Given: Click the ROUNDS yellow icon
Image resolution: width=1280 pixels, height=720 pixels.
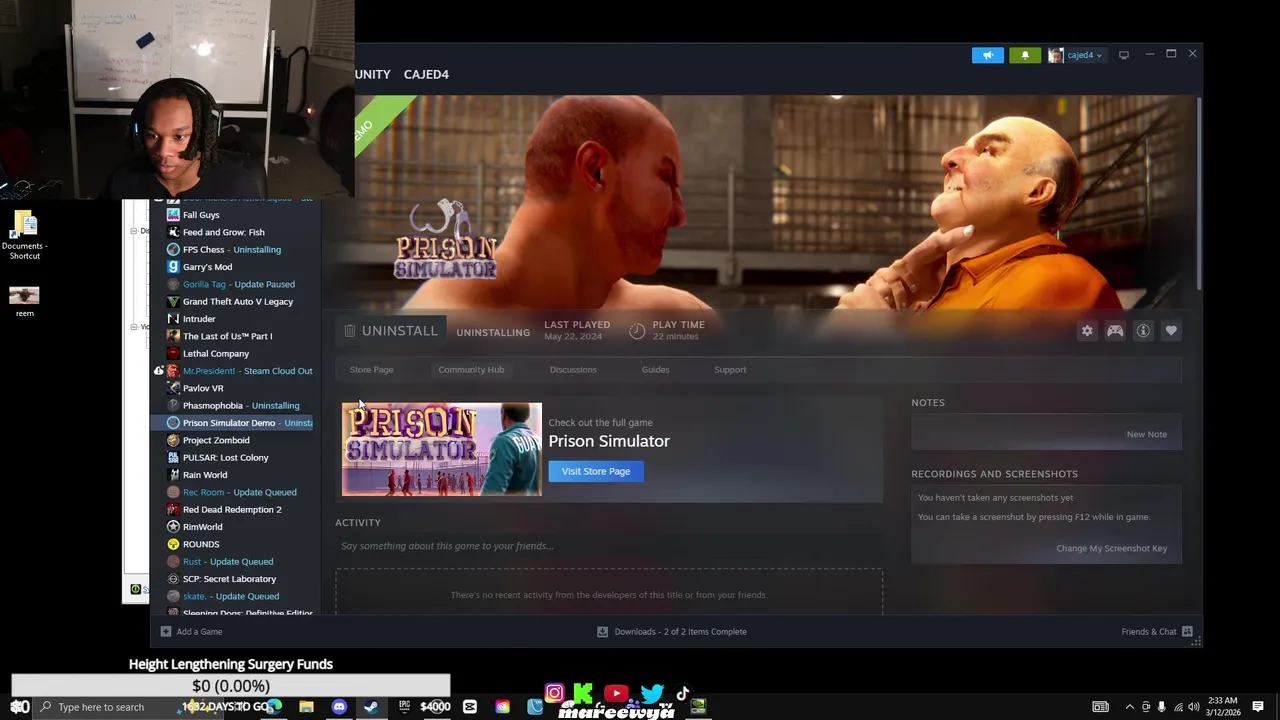Looking at the screenshot, I should pyautogui.click(x=173, y=544).
